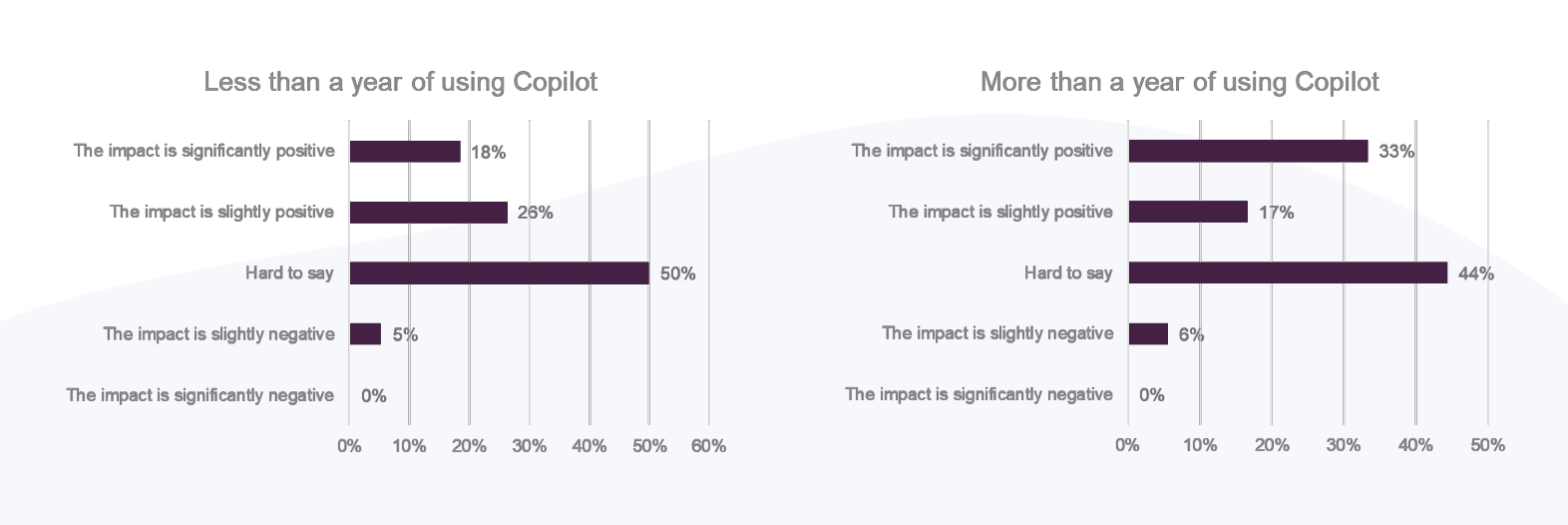Click the 30% axis label in left chart
The width and height of the screenshot is (1568, 525).
point(529,446)
